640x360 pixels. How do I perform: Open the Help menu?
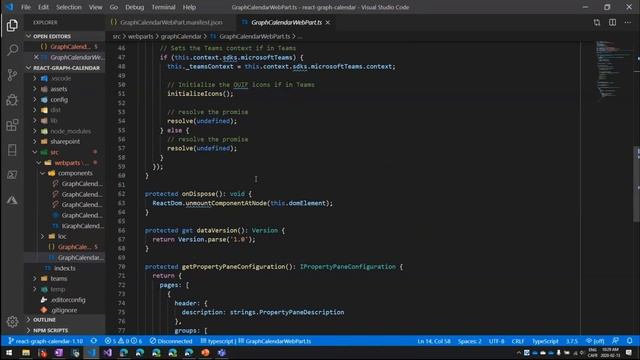pos(189,7)
